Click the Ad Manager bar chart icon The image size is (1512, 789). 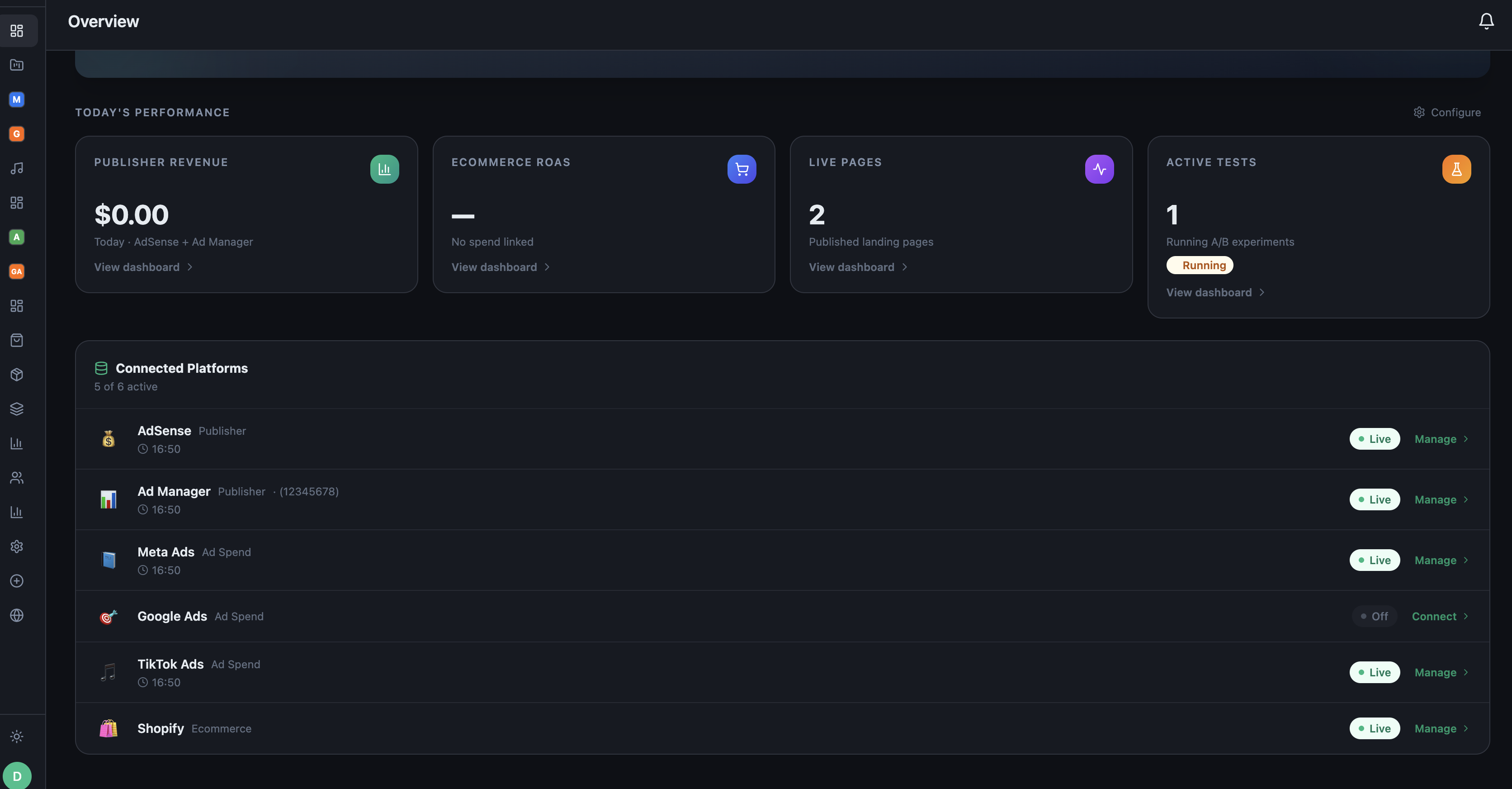pos(109,499)
